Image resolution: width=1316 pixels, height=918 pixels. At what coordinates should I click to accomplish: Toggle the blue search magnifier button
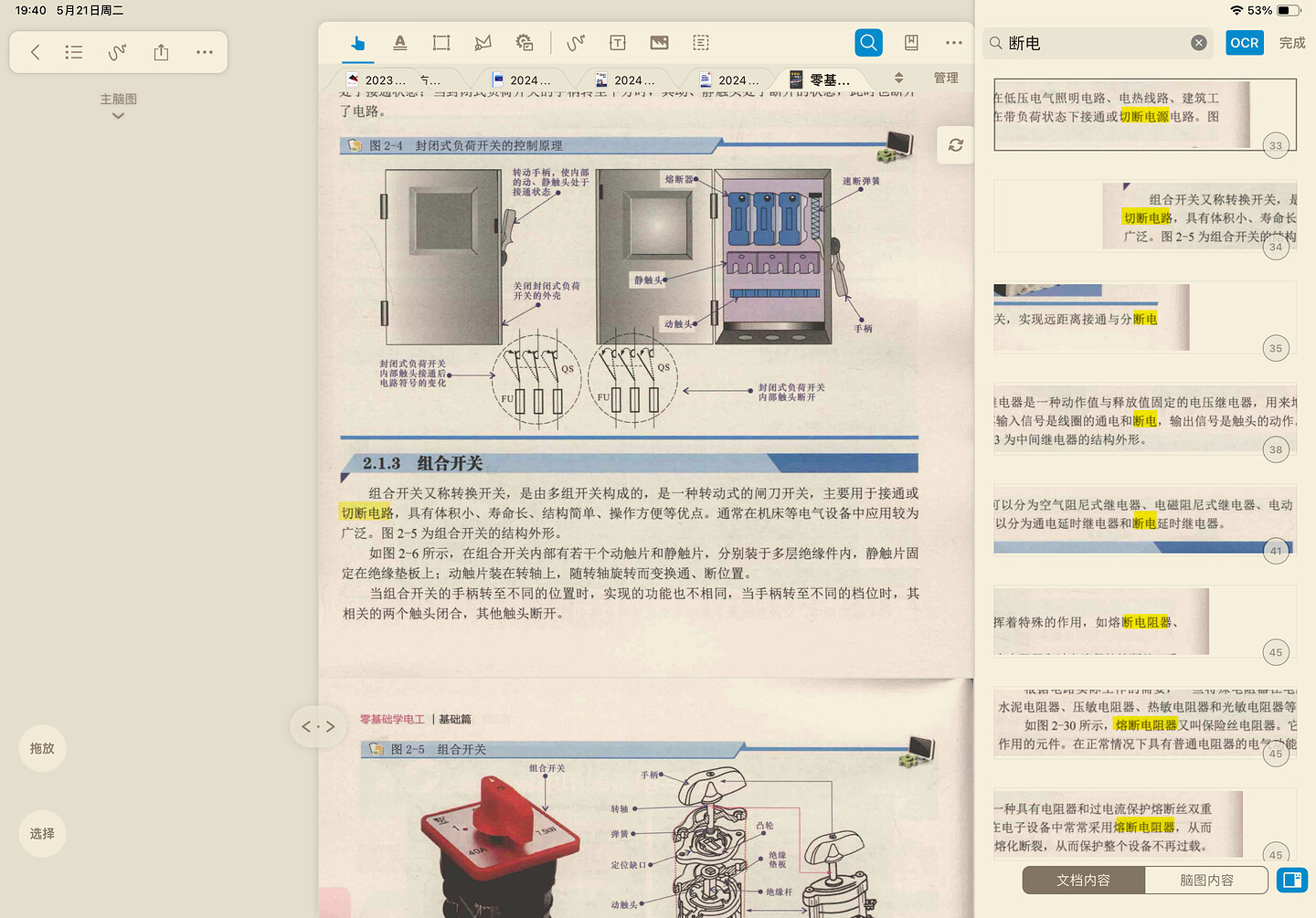pos(868,43)
